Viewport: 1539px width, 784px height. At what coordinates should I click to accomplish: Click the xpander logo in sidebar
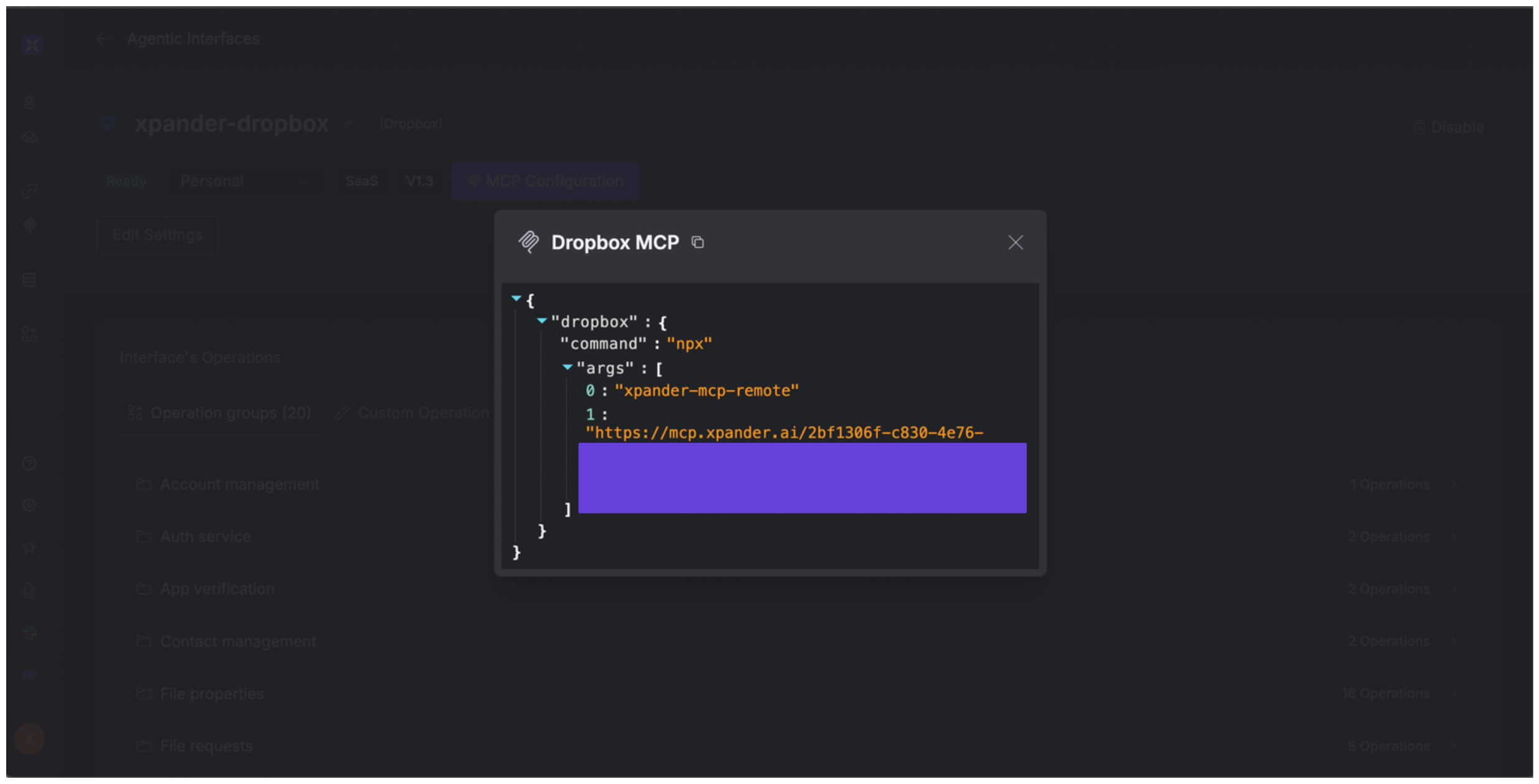[x=32, y=45]
